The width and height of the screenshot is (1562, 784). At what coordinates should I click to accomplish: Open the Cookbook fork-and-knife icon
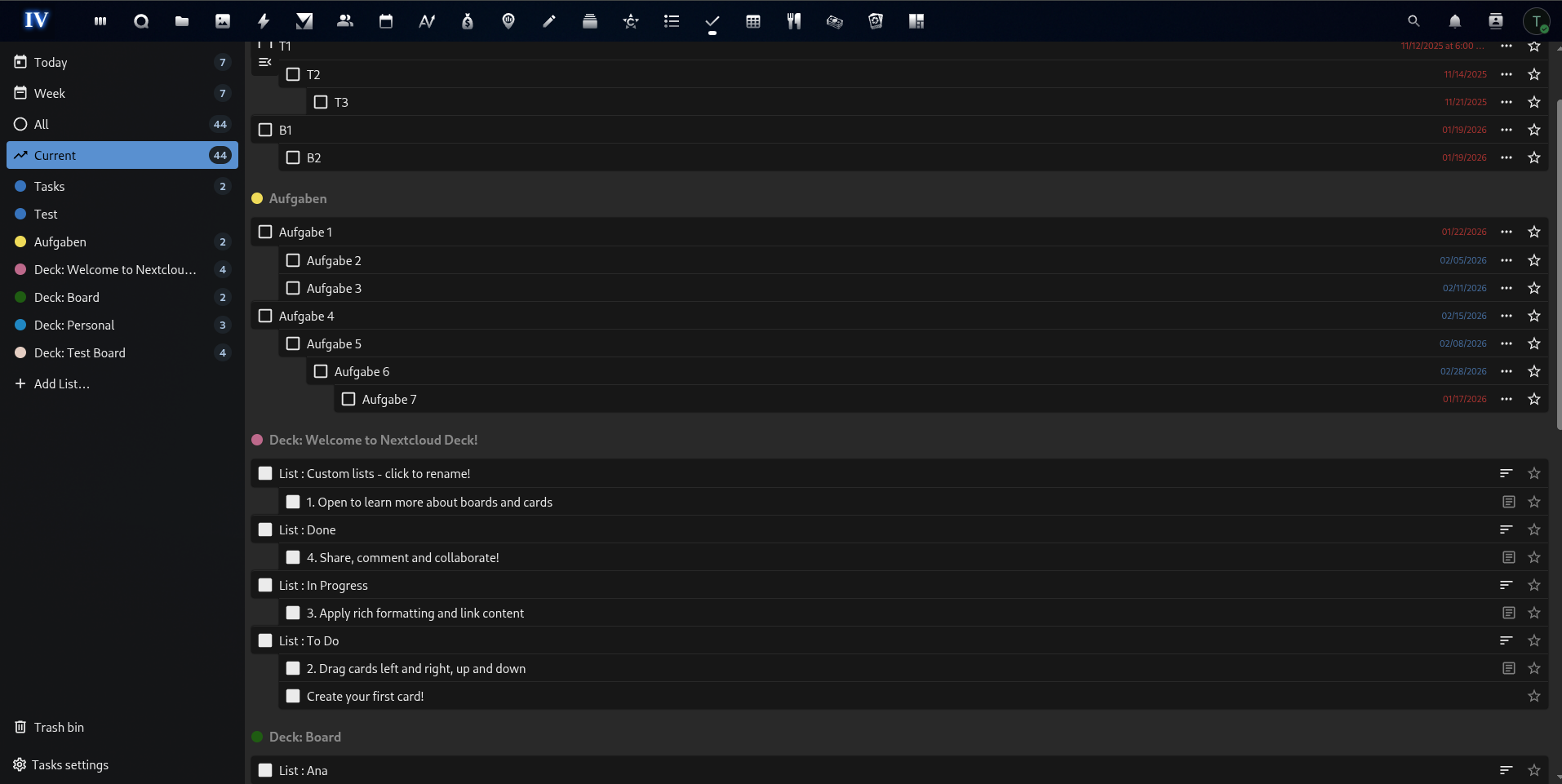[x=793, y=20]
